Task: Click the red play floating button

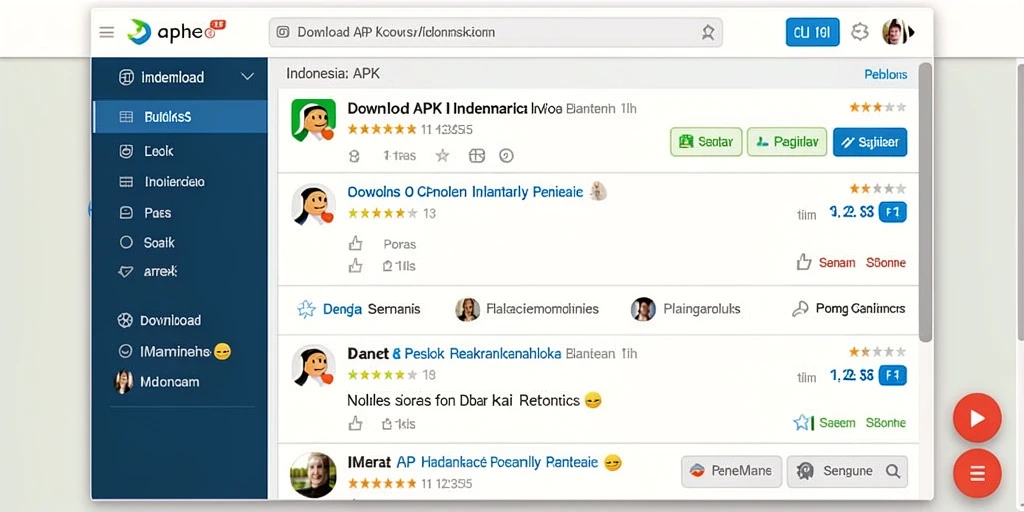Action: (x=977, y=418)
